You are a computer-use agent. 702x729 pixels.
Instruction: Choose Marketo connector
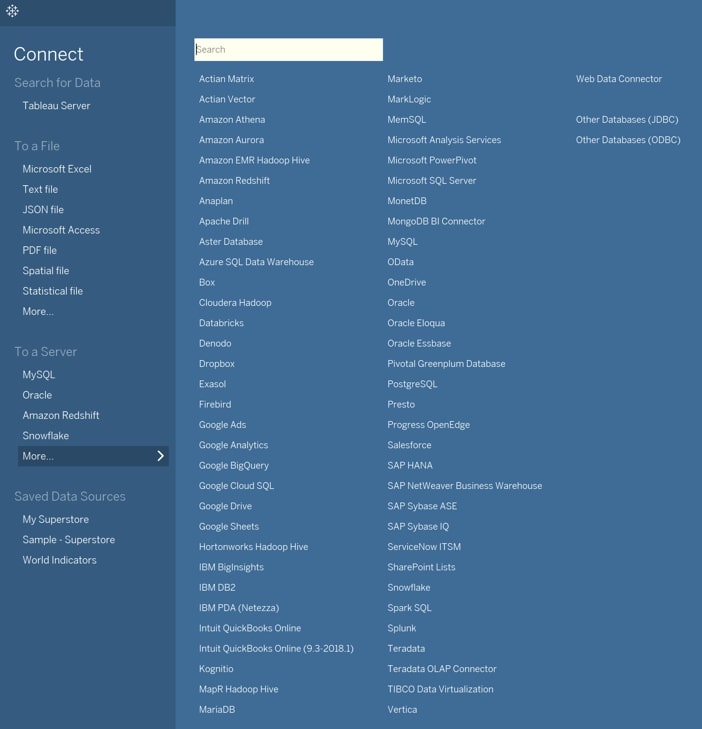pos(404,79)
